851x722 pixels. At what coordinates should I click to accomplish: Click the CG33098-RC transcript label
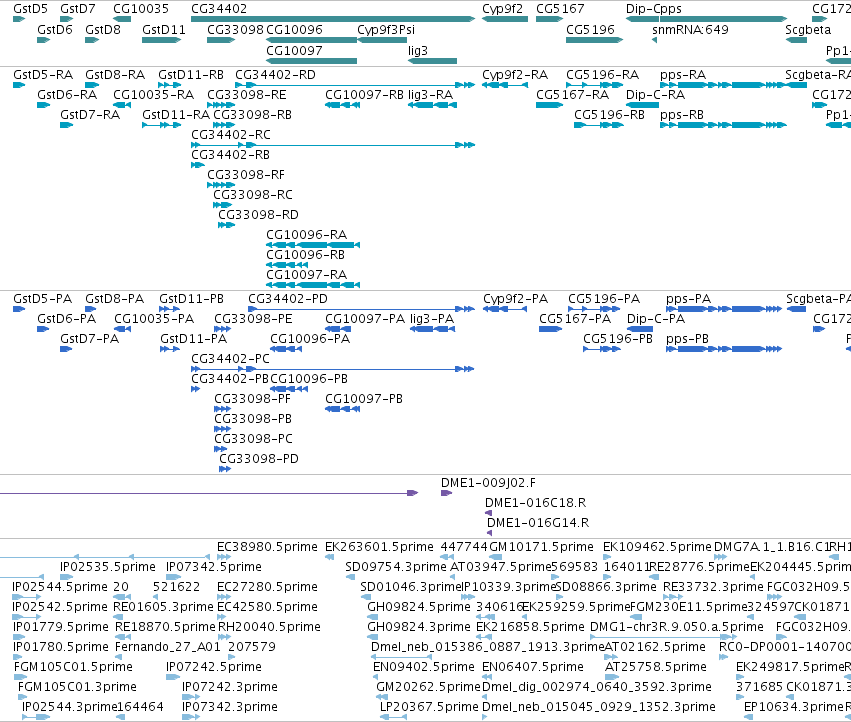click(x=253, y=195)
